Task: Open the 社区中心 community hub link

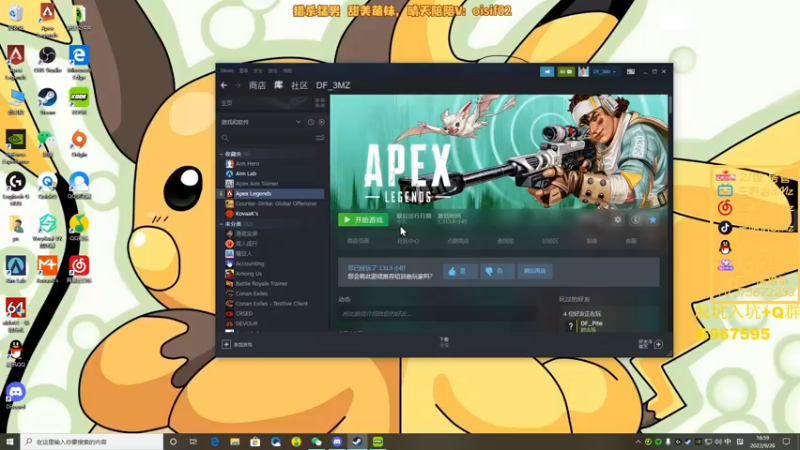Action: (408, 241)
